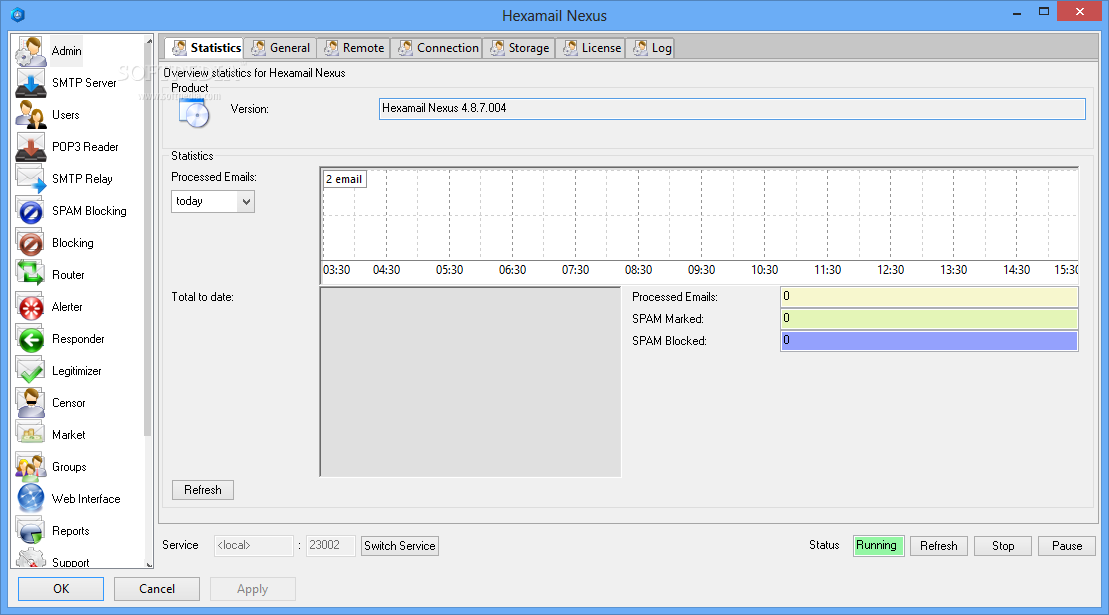Open the Admin section icon
This screenshot has height=615, width=1109.
click(30, 51)
